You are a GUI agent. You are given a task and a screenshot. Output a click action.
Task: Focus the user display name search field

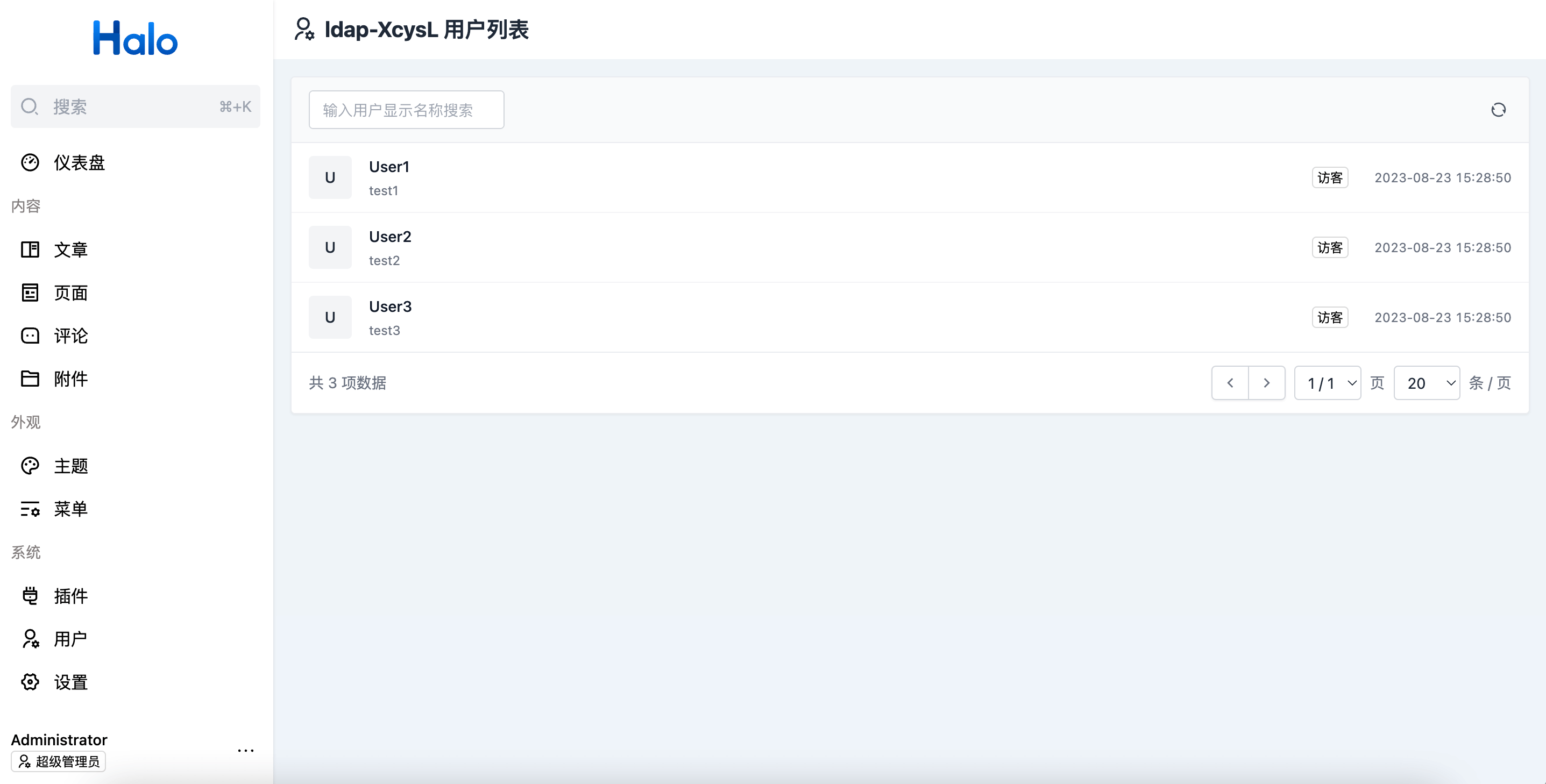click(406, 110)
